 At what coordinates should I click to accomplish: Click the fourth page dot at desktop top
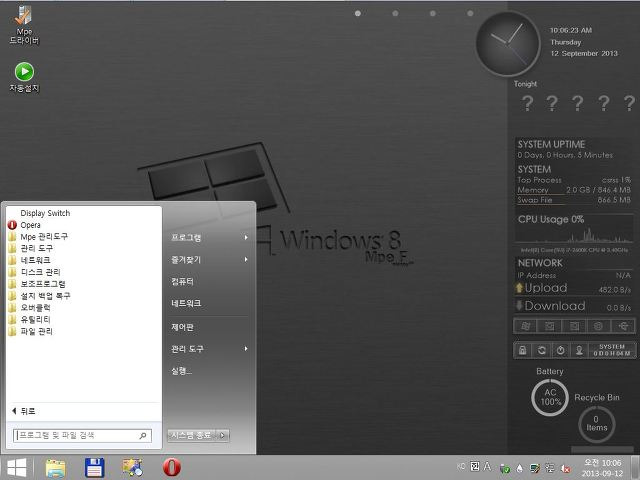pos(470,13)
